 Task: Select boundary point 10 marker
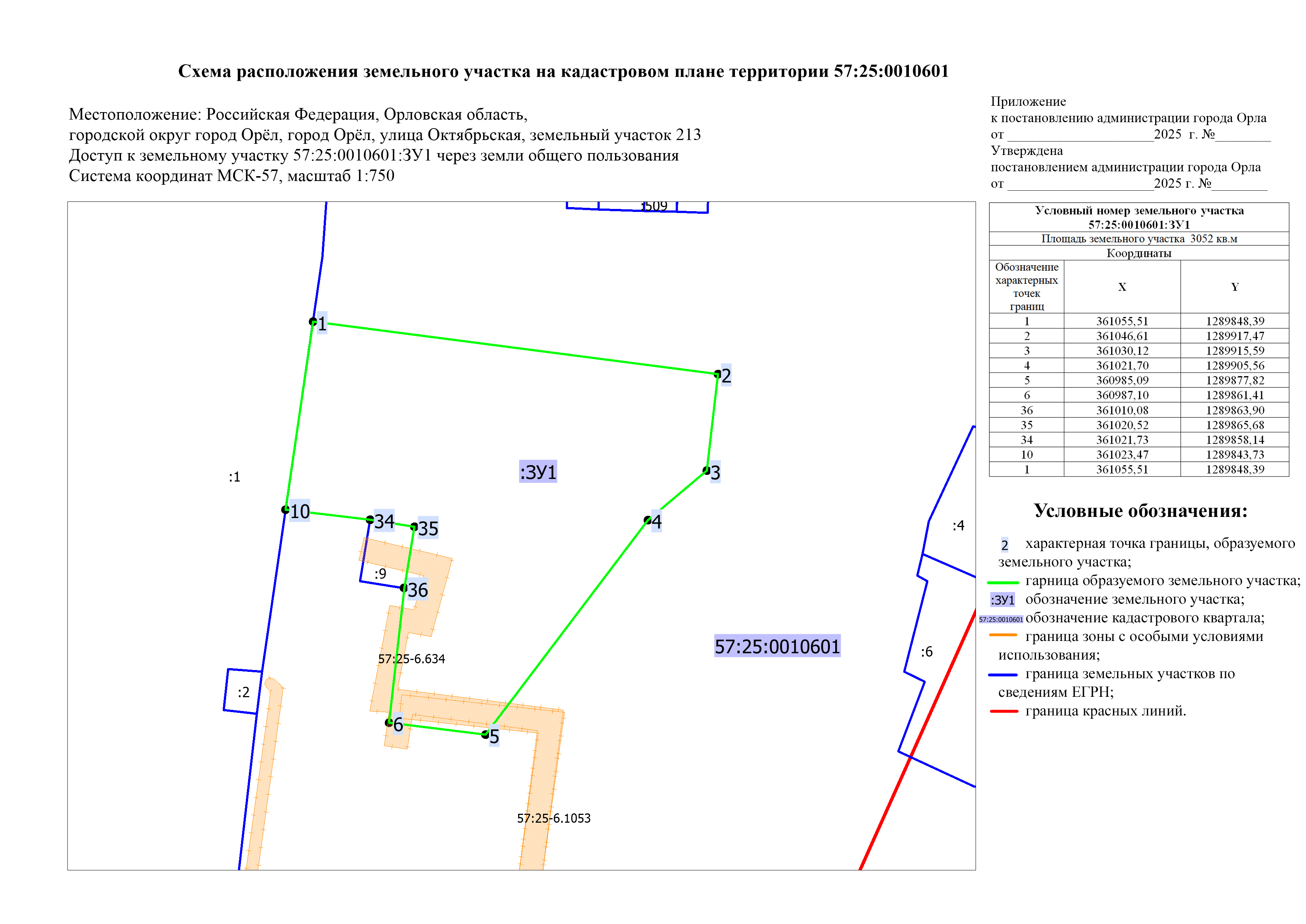[286, 509]
